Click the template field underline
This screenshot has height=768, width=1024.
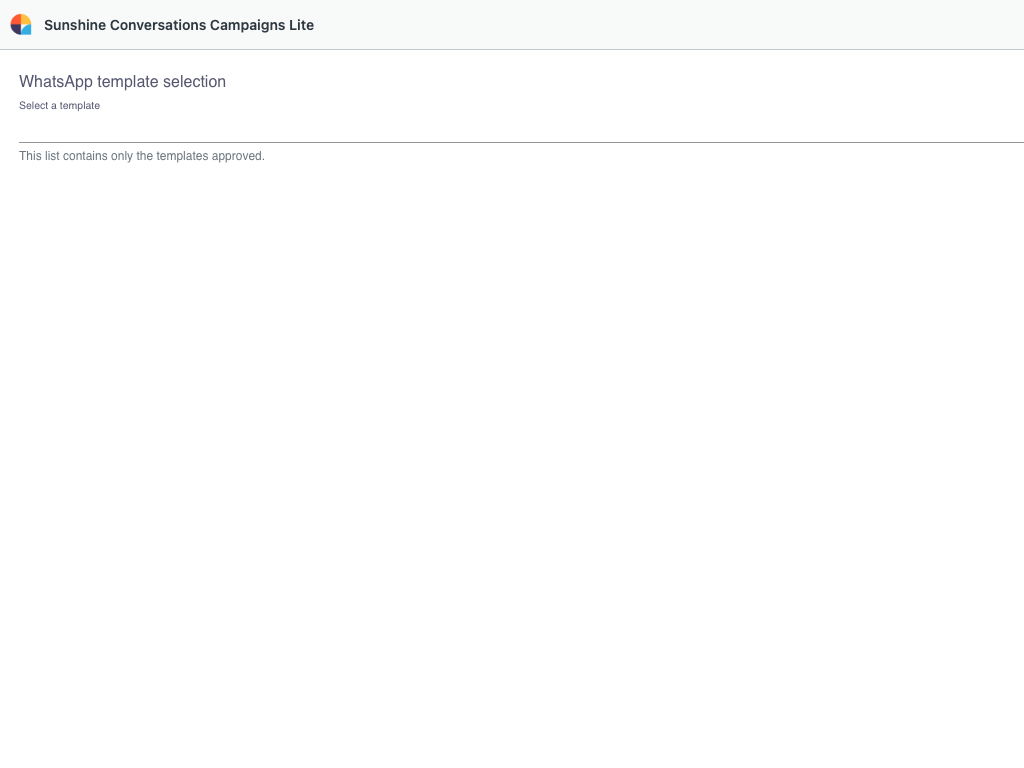(520, 142)
